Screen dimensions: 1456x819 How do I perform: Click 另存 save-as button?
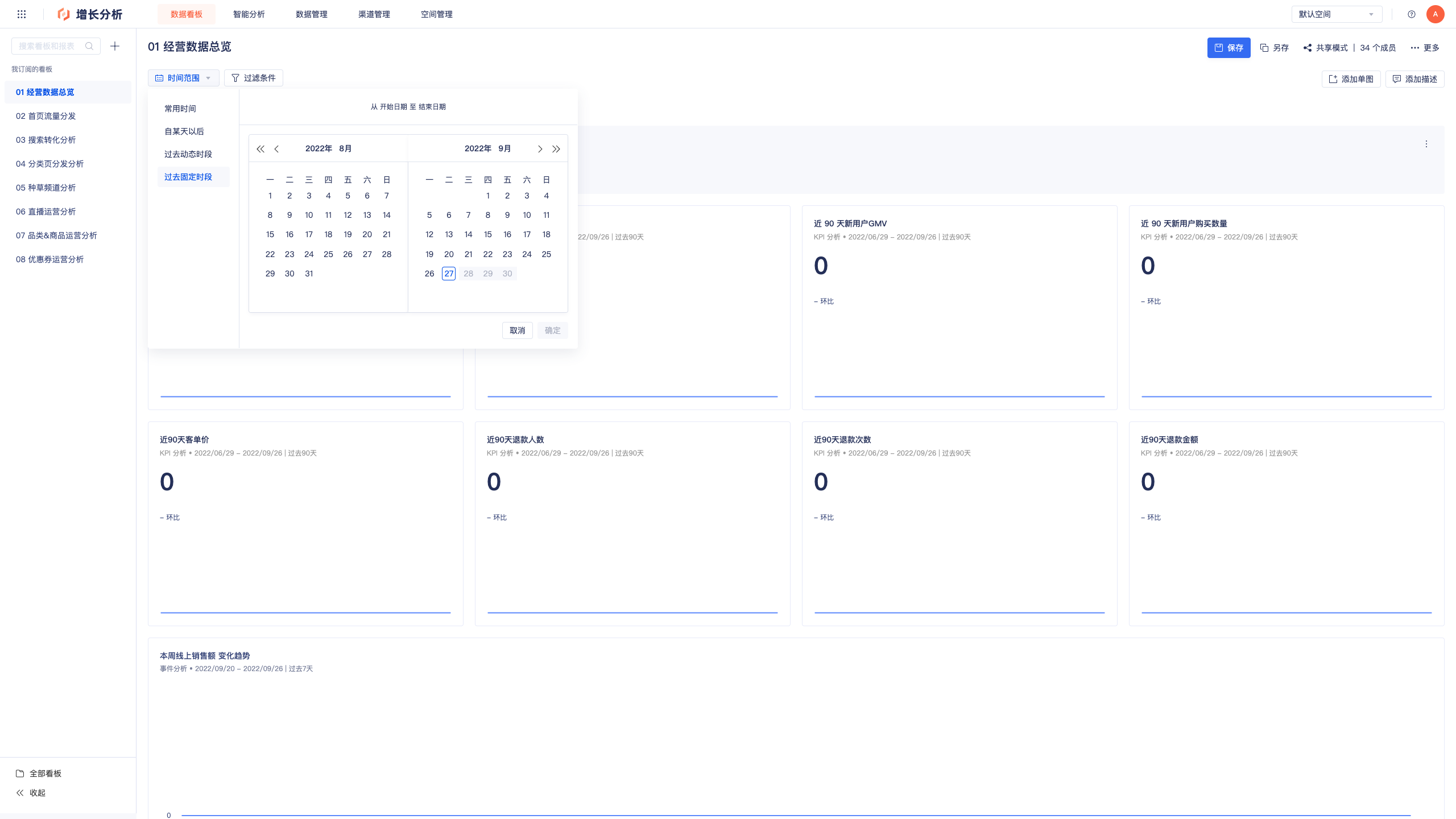click(1275, 48)
